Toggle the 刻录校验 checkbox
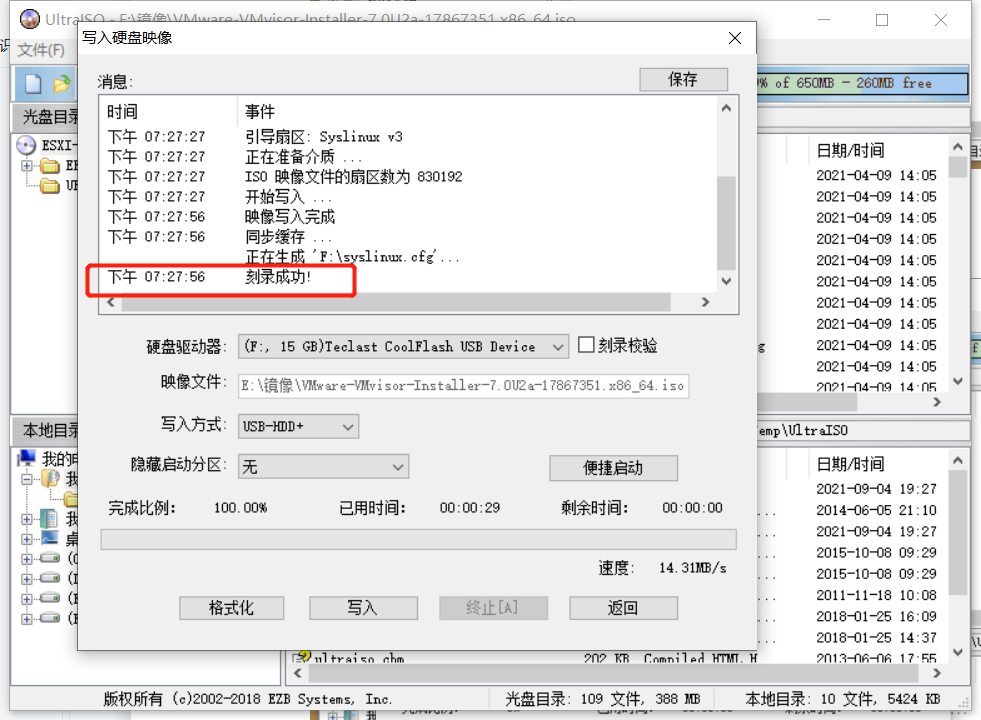Viewport: 981px width, 720px height. [x=586, y=345]
